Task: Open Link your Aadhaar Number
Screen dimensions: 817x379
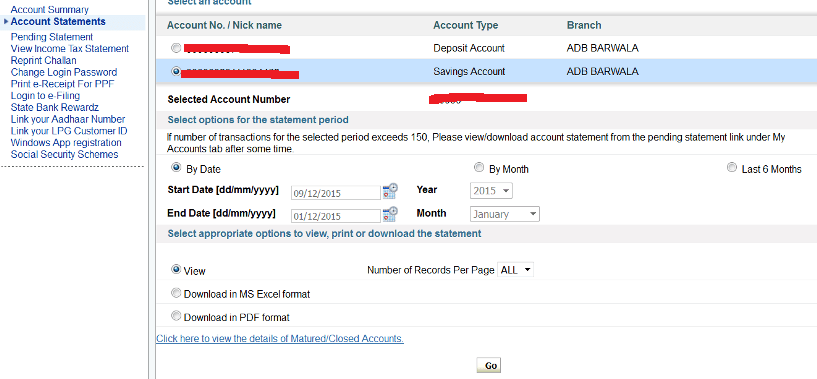Action: [68, 119]
